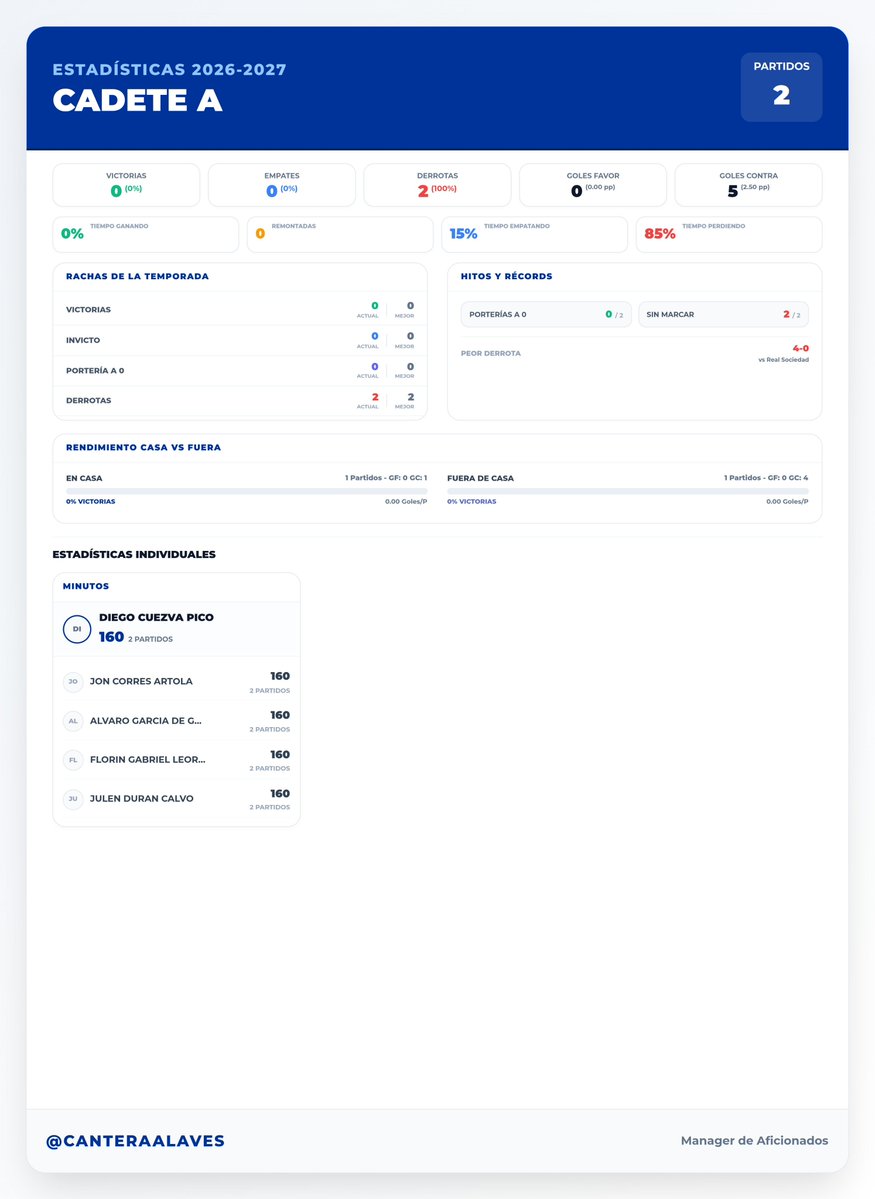Select the Jon Corres Artola row name
The height and width of the screenshot is (1199, 875).
click(141, 681)
